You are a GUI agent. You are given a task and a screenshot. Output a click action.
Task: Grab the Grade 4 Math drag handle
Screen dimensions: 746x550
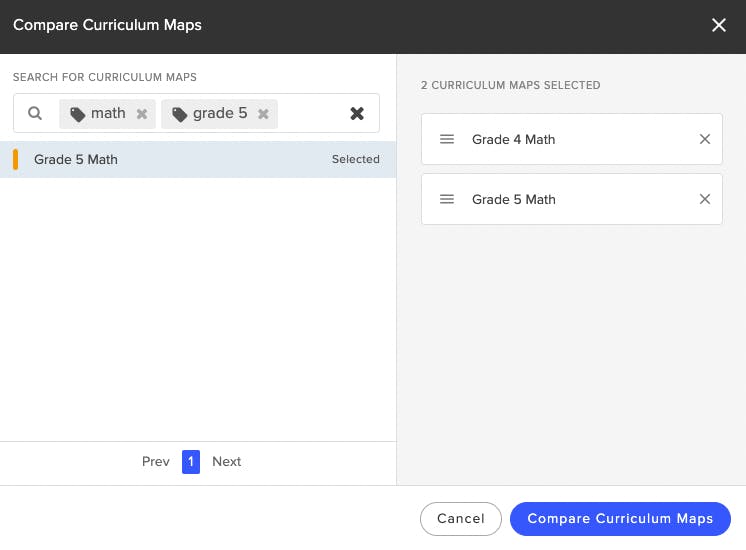(447, 139)
